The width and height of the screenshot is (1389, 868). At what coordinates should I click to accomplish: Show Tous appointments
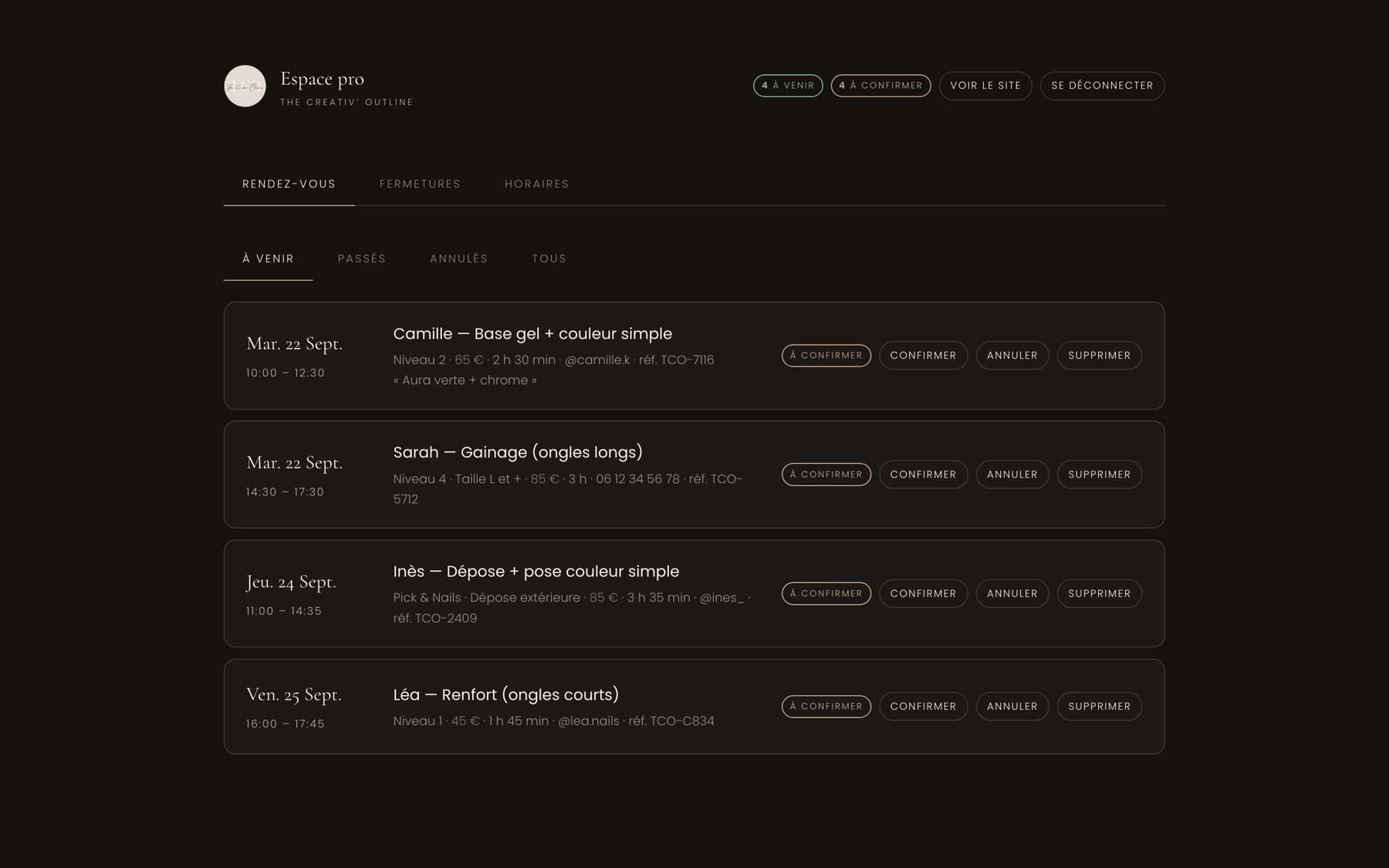549,258
